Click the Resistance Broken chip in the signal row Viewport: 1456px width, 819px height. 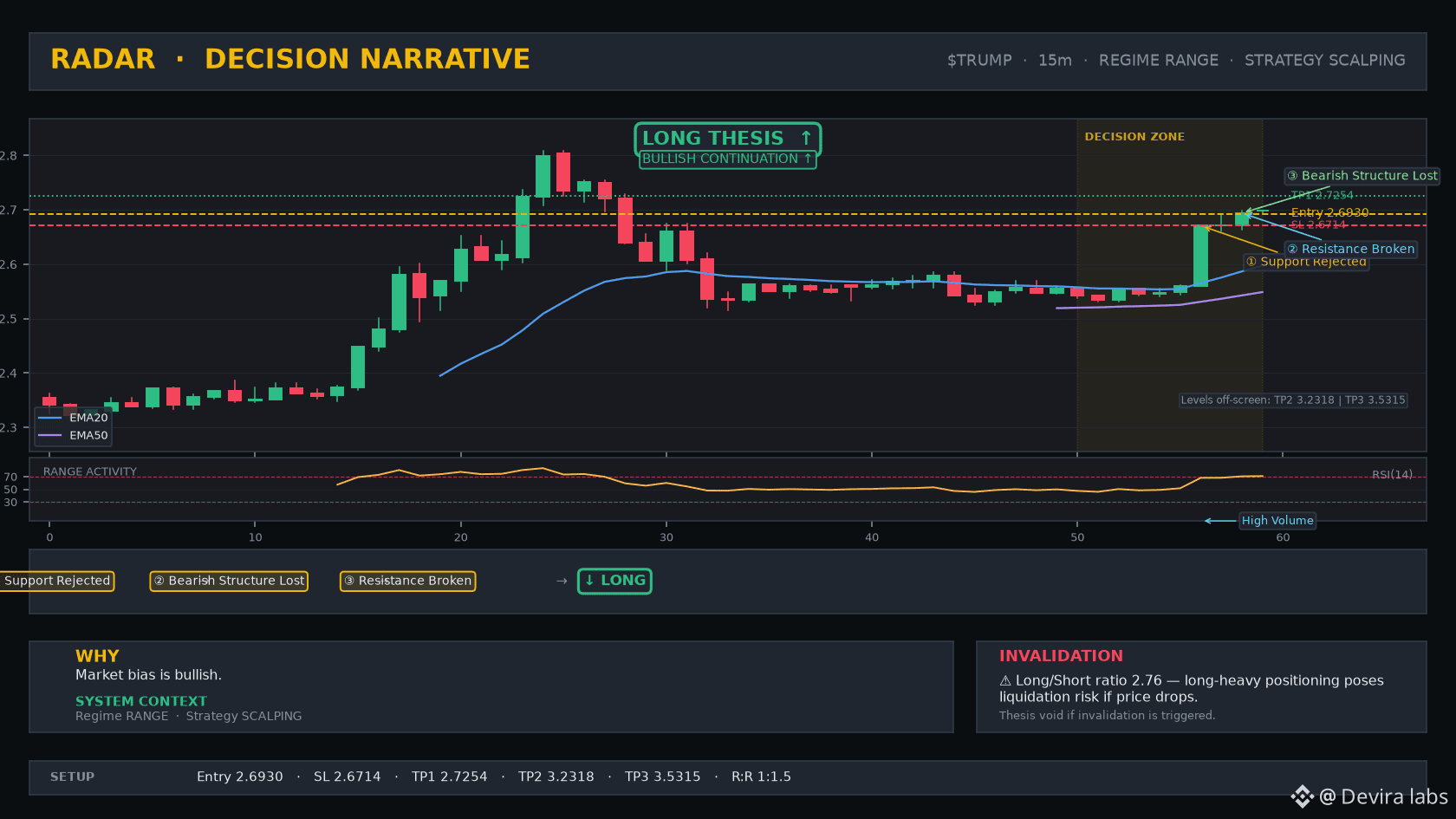407,581
